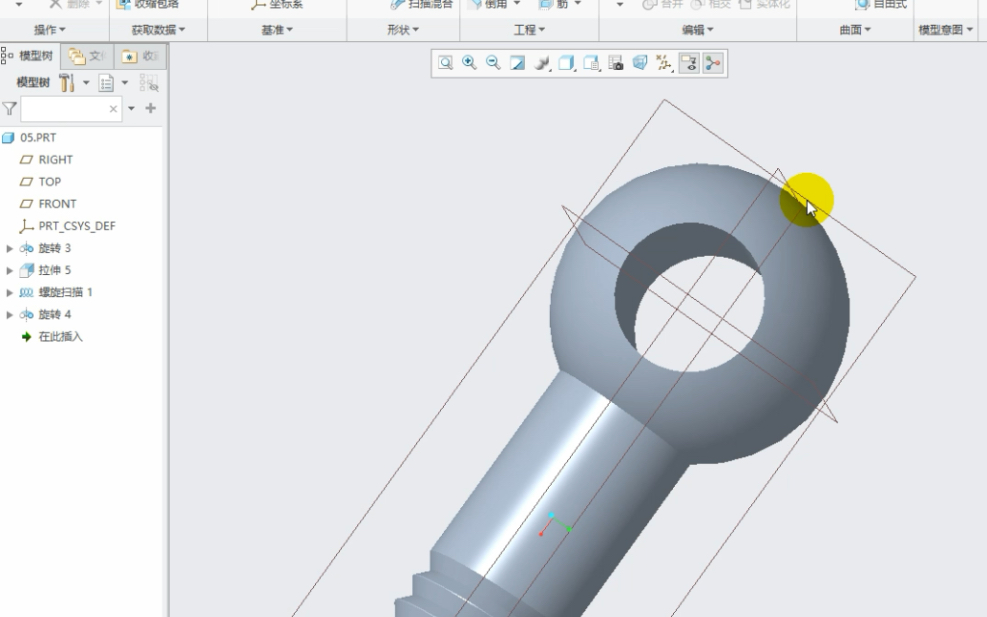Viewport: 987px width, 617px height.
Task: Click the model tree search input field
Action: (x=65, y=107)
